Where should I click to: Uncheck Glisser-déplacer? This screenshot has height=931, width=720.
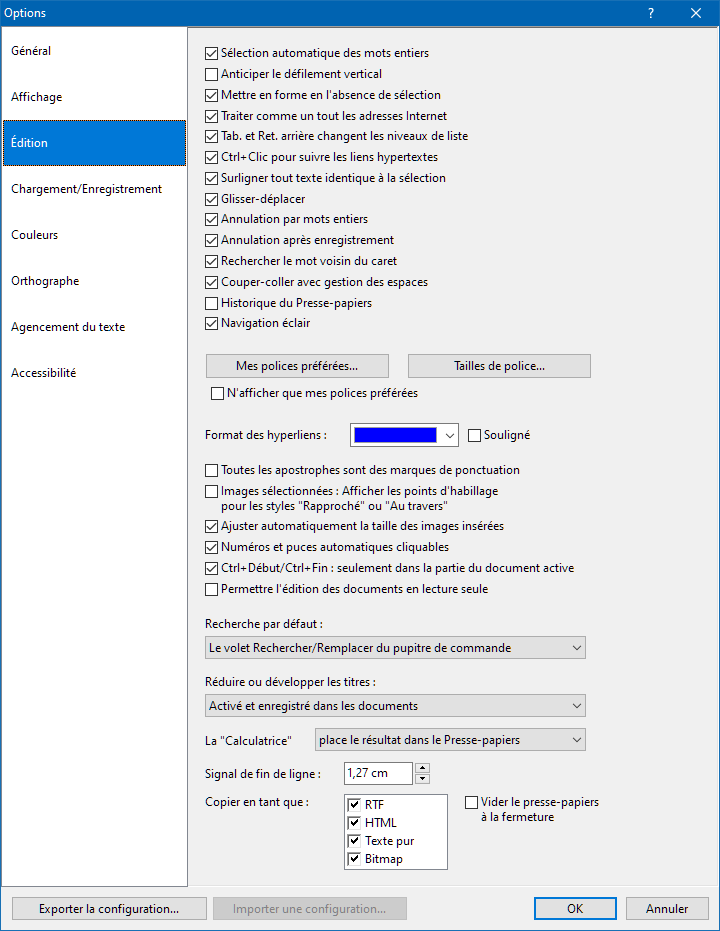point(211,199)
